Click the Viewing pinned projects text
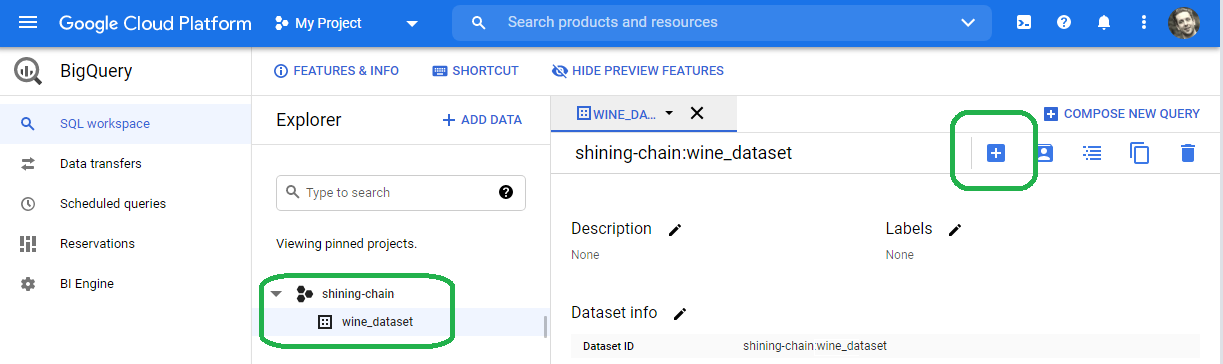This screenshot has height=364, width=1223. (346, 244)
